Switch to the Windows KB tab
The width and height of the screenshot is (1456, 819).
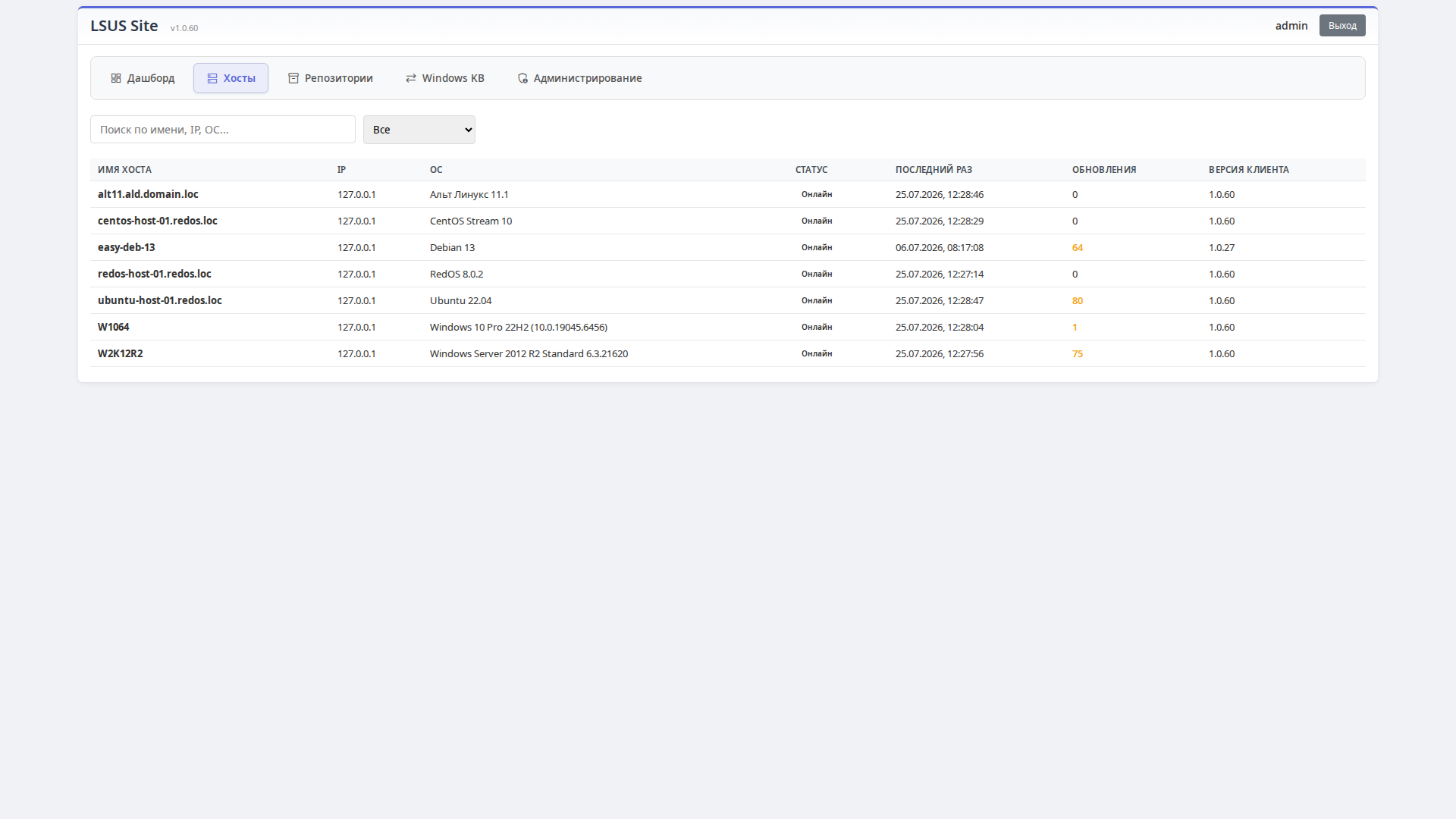445,78
